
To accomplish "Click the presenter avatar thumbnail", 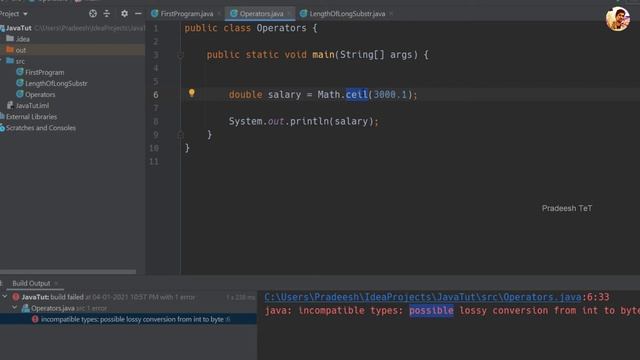I will [618, 19].
